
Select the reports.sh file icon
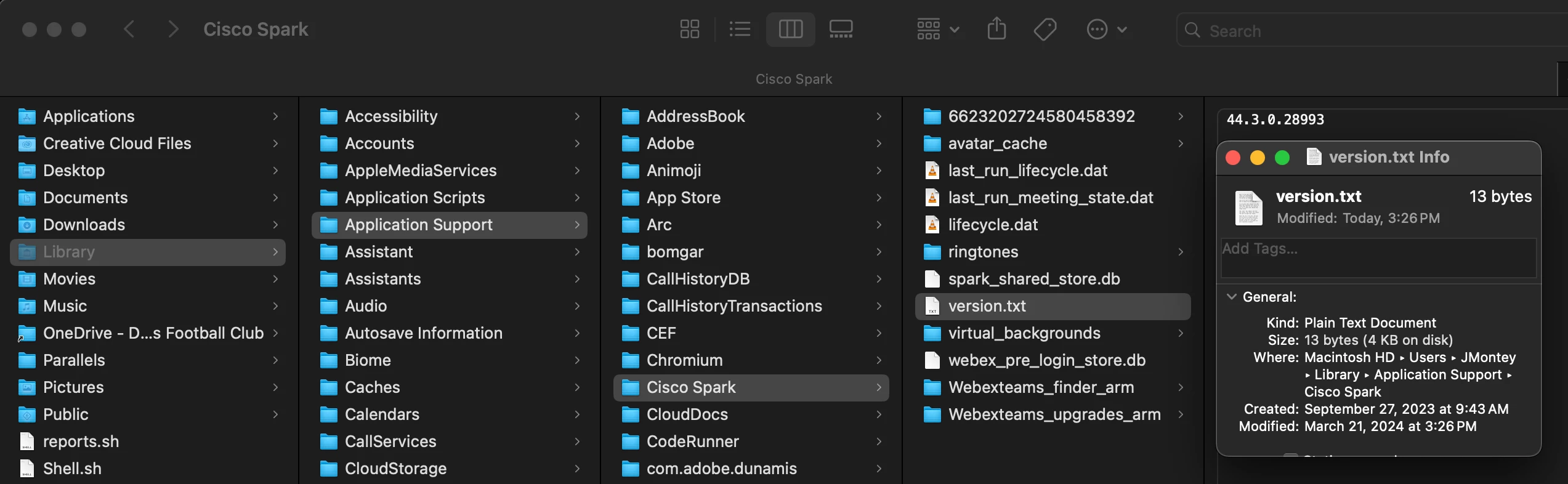tap(26, 442)
